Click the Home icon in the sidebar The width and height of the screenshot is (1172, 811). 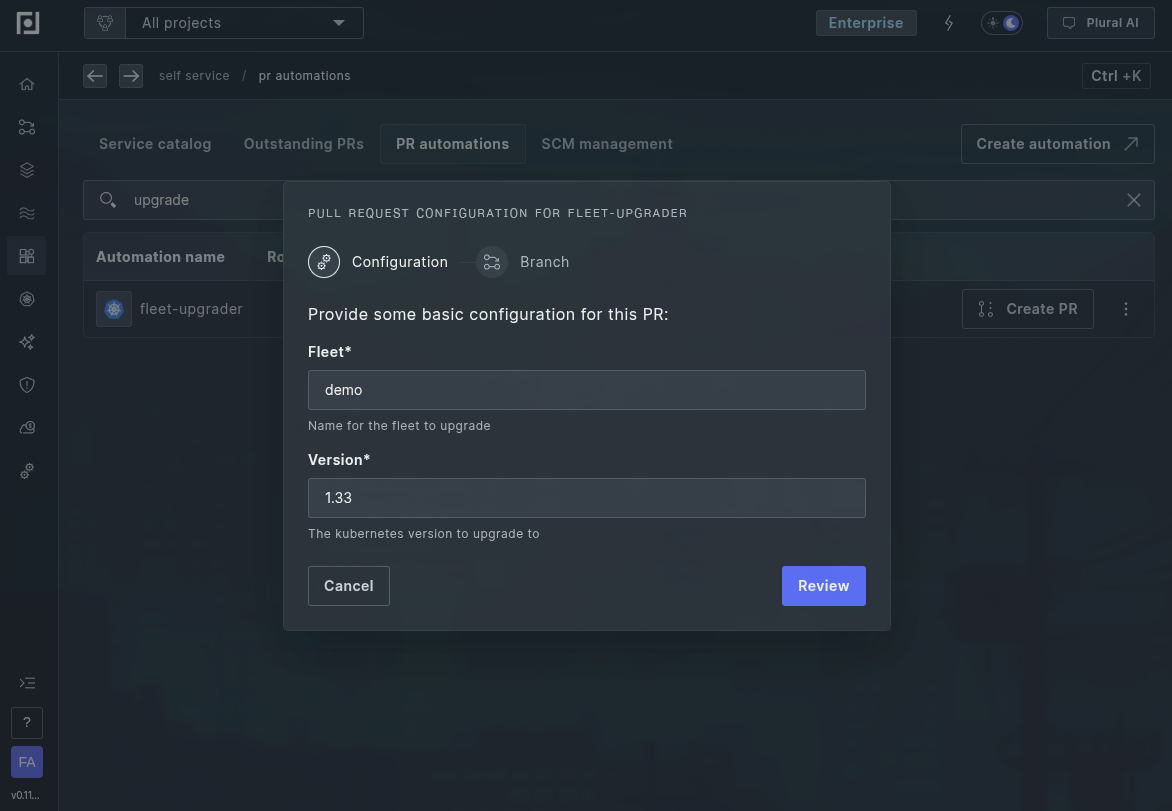(x=27, y=85)
